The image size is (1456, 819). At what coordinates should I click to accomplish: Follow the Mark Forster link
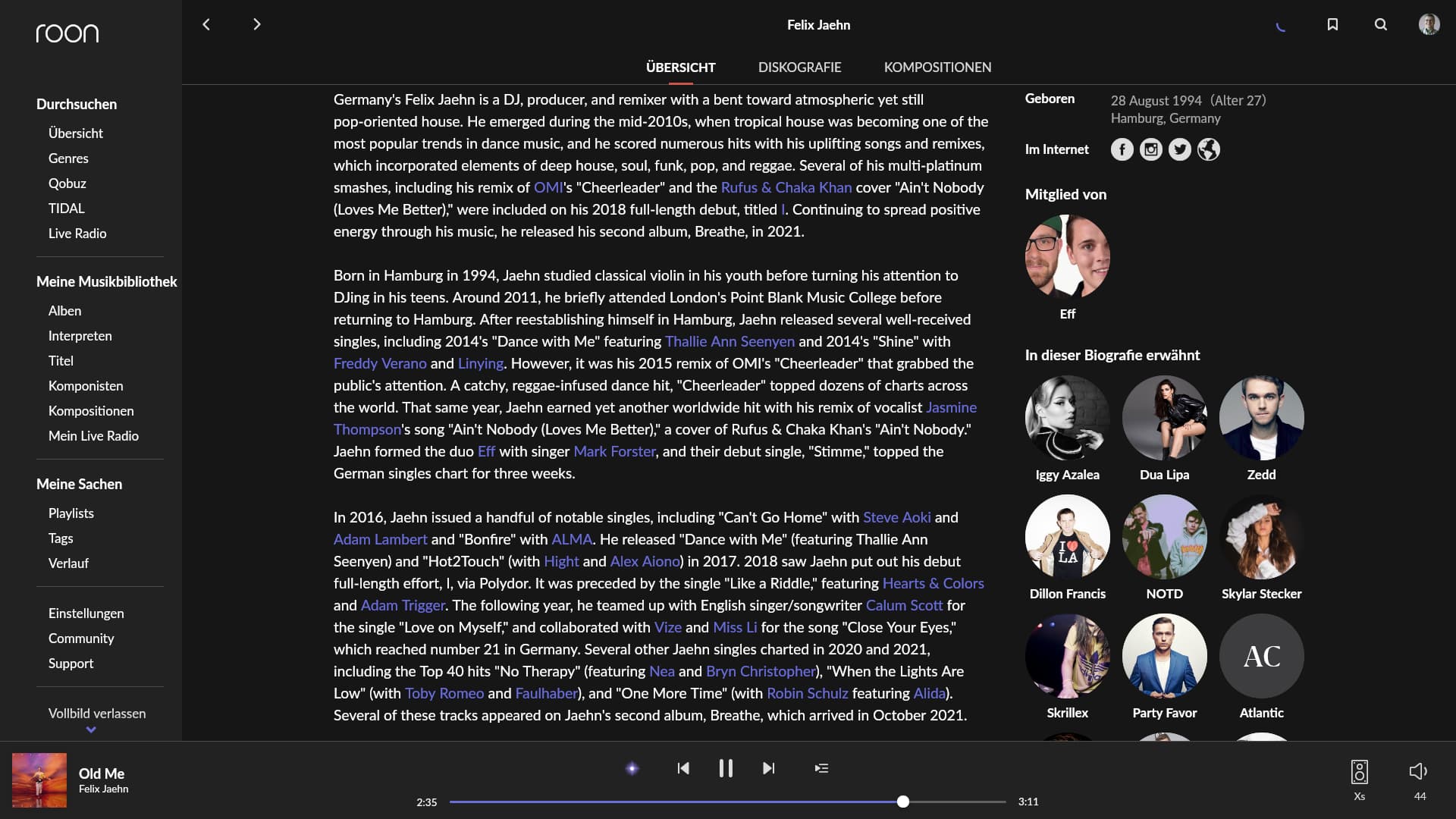614,451
